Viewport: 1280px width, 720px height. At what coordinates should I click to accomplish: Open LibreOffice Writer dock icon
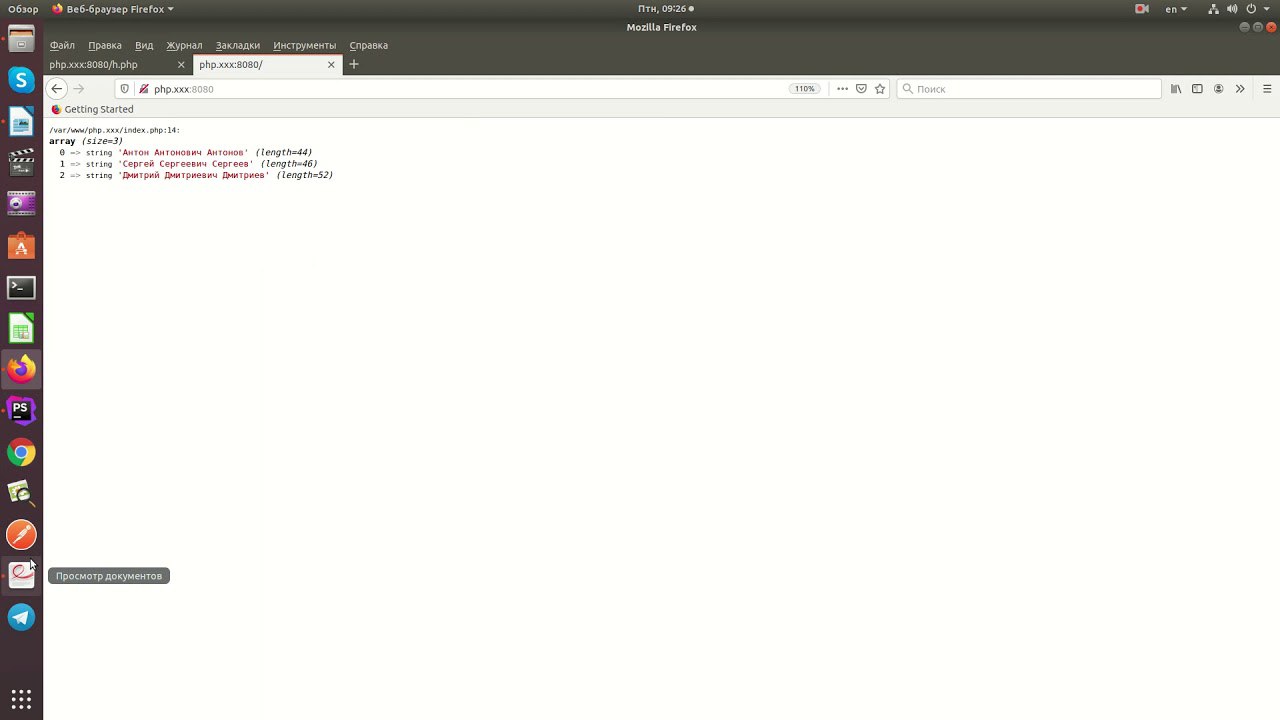[21, 122]
